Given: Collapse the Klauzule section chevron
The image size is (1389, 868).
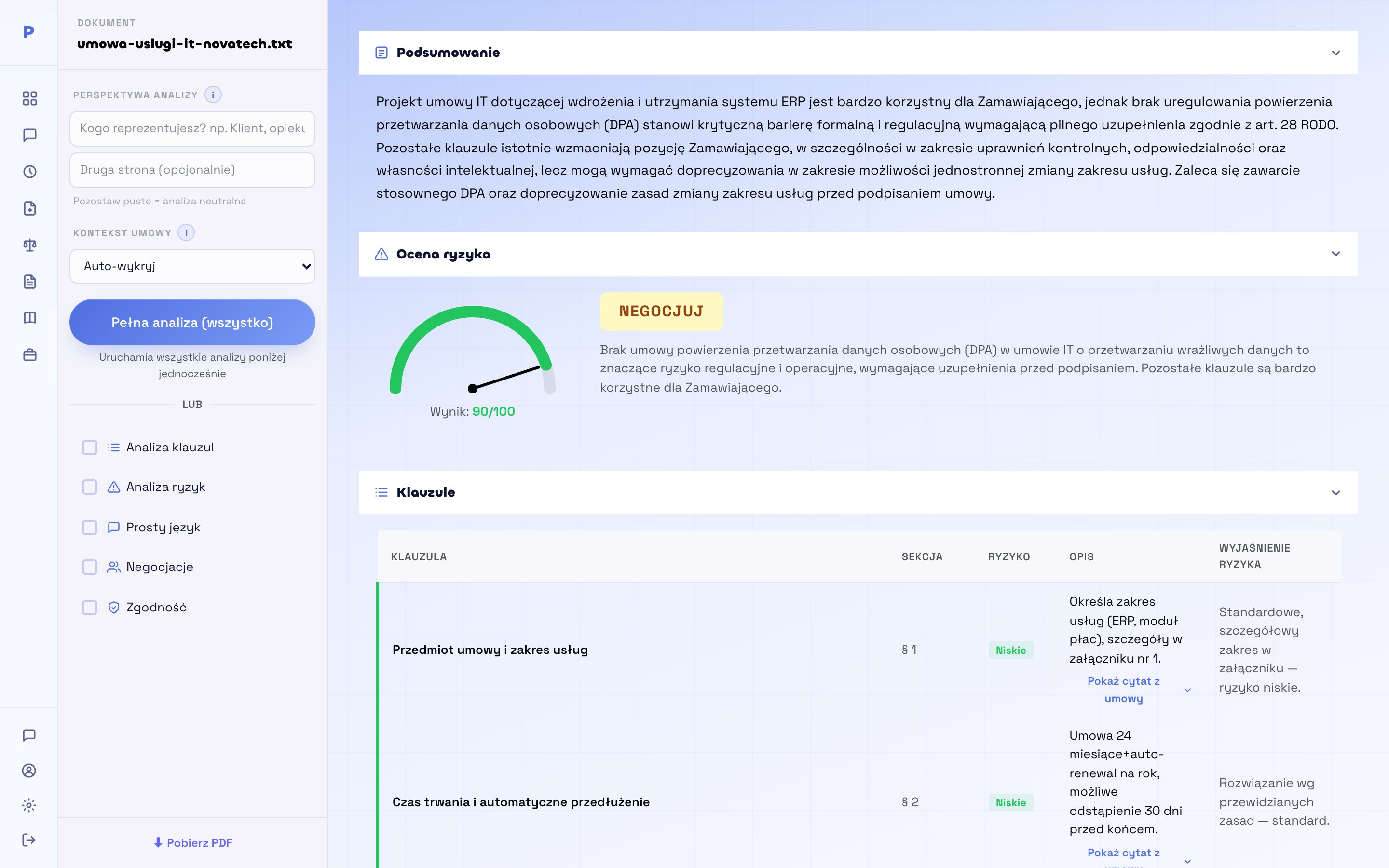Looking at the screenshot, I should coord(1335,492).
